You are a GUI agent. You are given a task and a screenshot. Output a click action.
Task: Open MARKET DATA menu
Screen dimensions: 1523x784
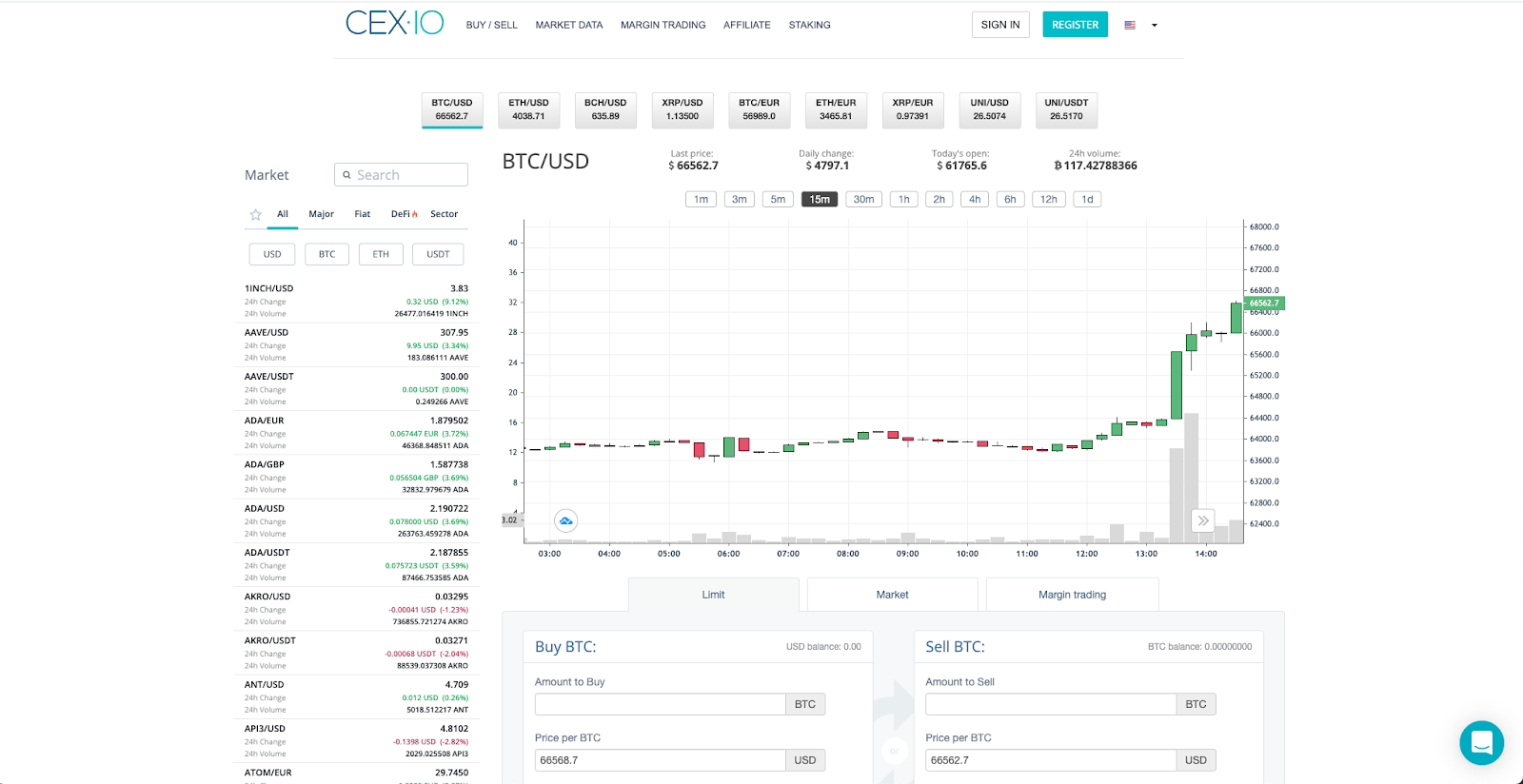569,25
